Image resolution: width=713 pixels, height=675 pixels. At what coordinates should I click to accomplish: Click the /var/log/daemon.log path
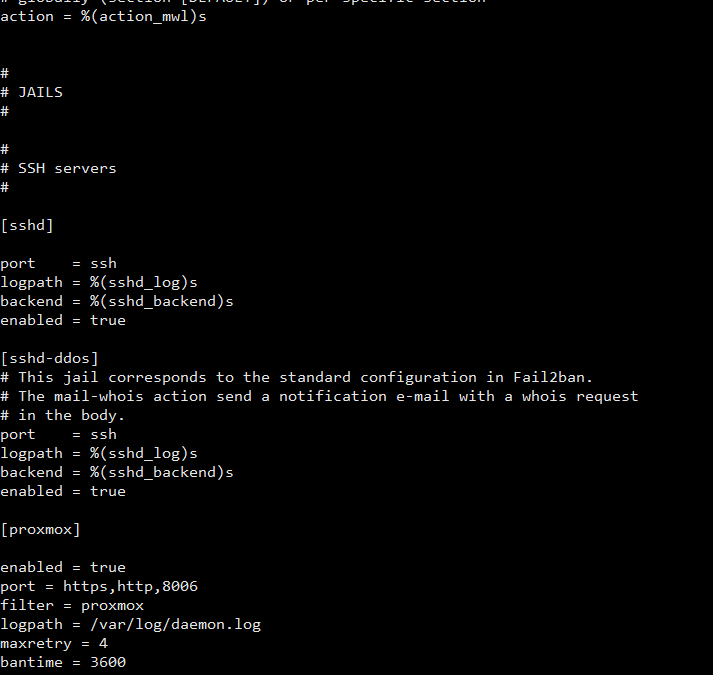click(x=176, y=625)
